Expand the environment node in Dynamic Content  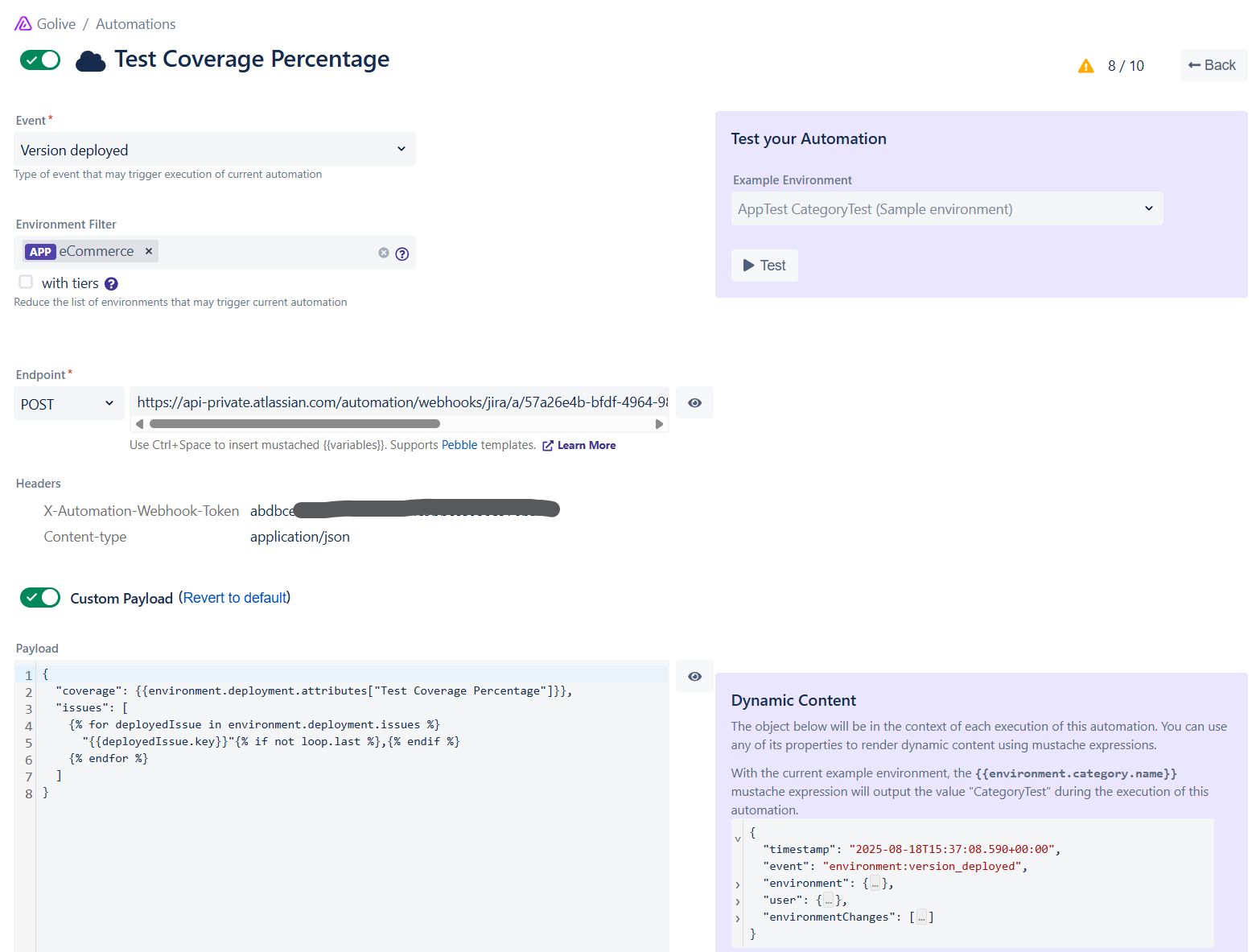[738, 884]
